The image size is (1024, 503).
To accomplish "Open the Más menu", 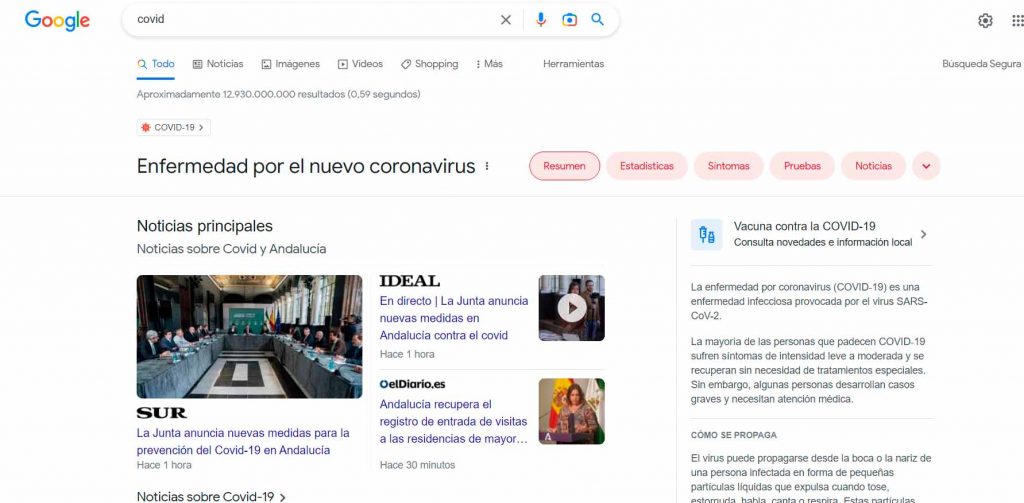I will pyautogui.click(x=489, y=64).
